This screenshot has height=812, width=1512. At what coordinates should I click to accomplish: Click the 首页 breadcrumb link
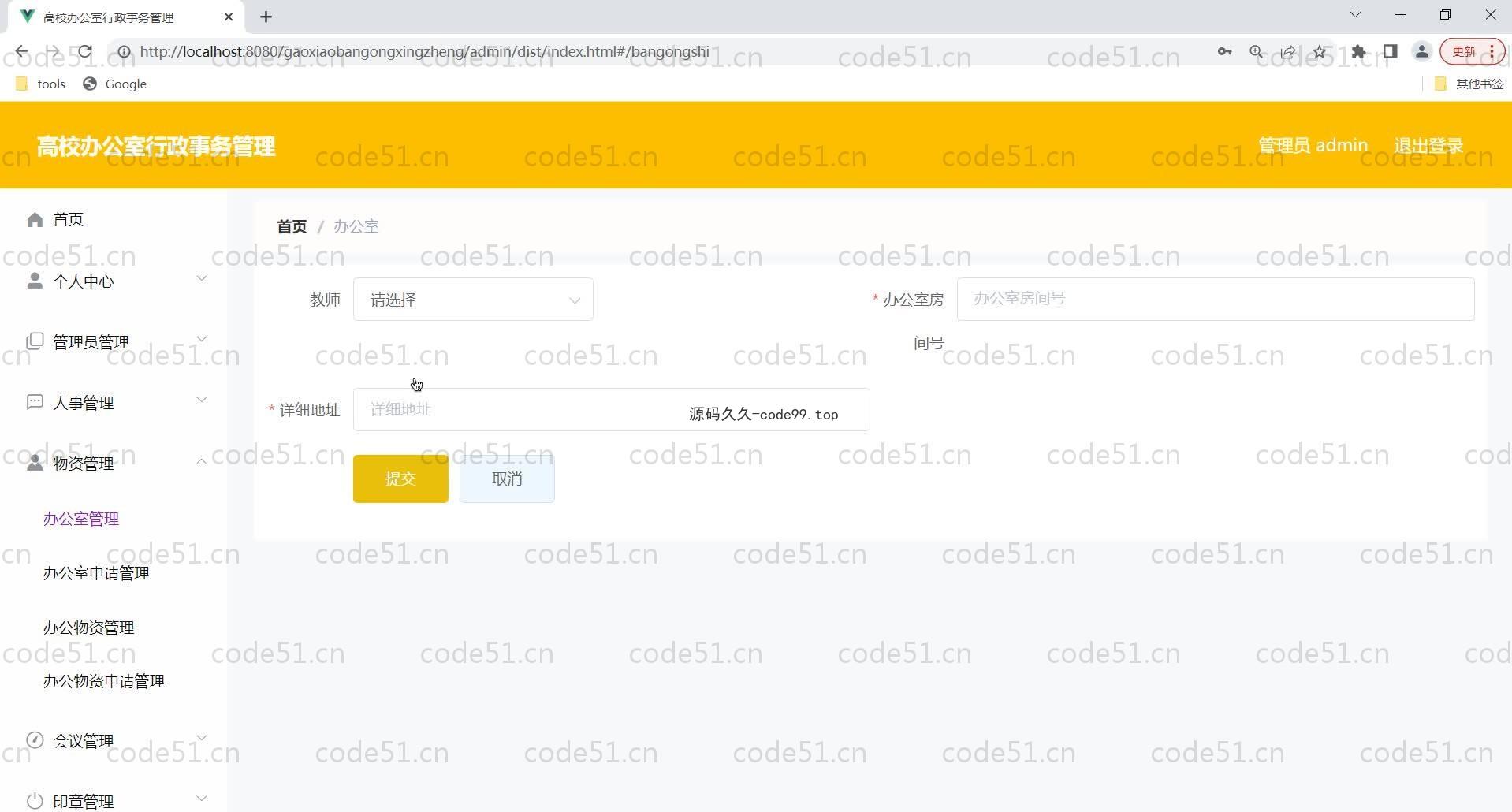click(292, 226)
